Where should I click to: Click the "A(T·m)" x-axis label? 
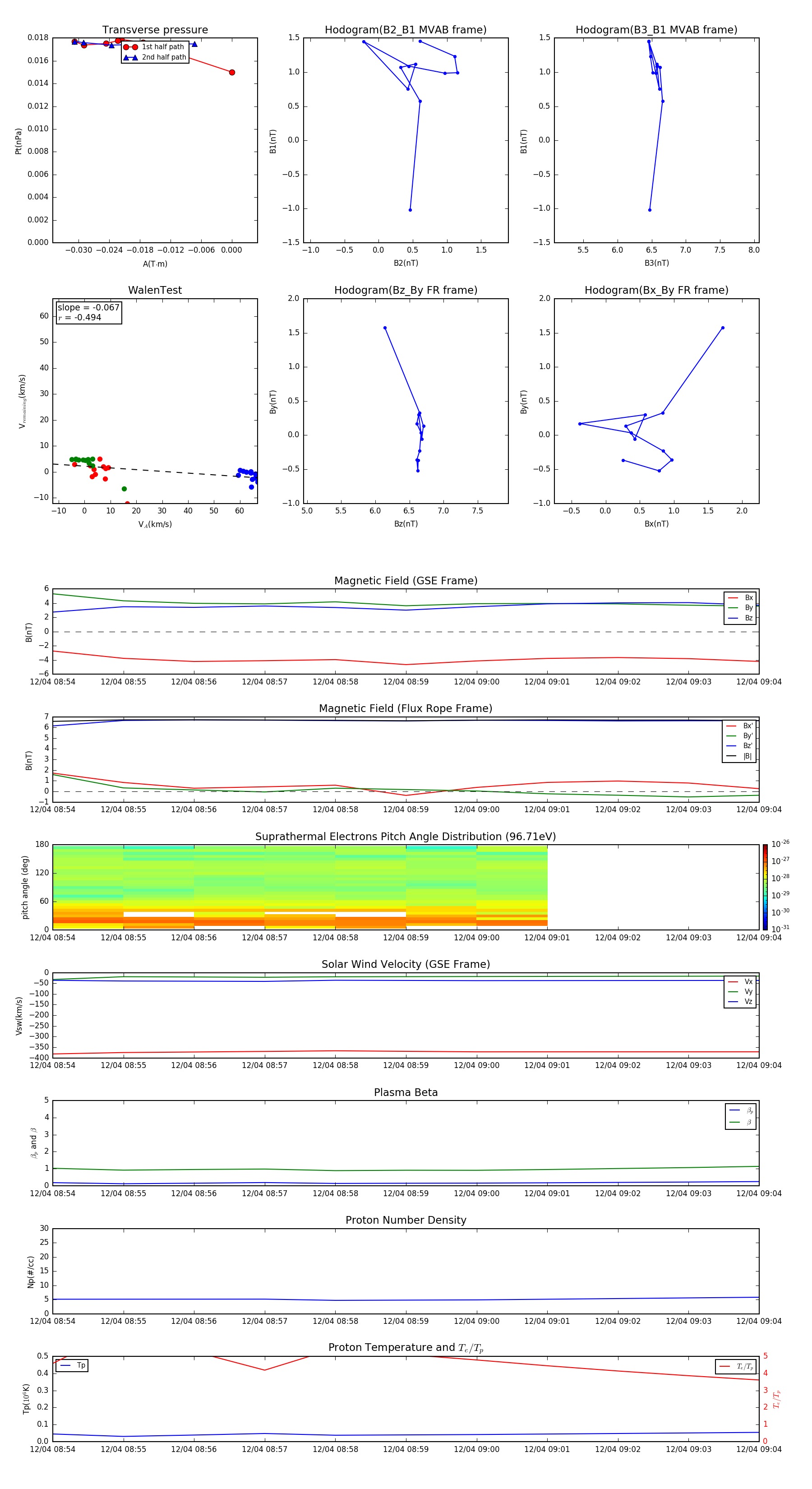[155, 264]
